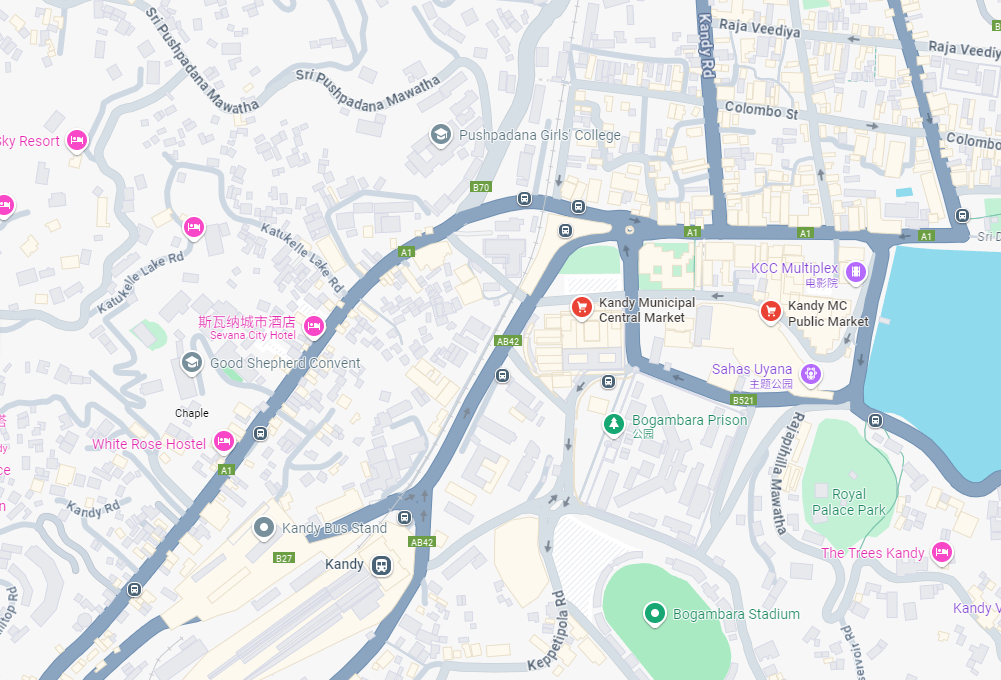This screenshot has width=1001, height=680.
Task: Click the Kandy railway station icon
Action: tap(382, 565)
